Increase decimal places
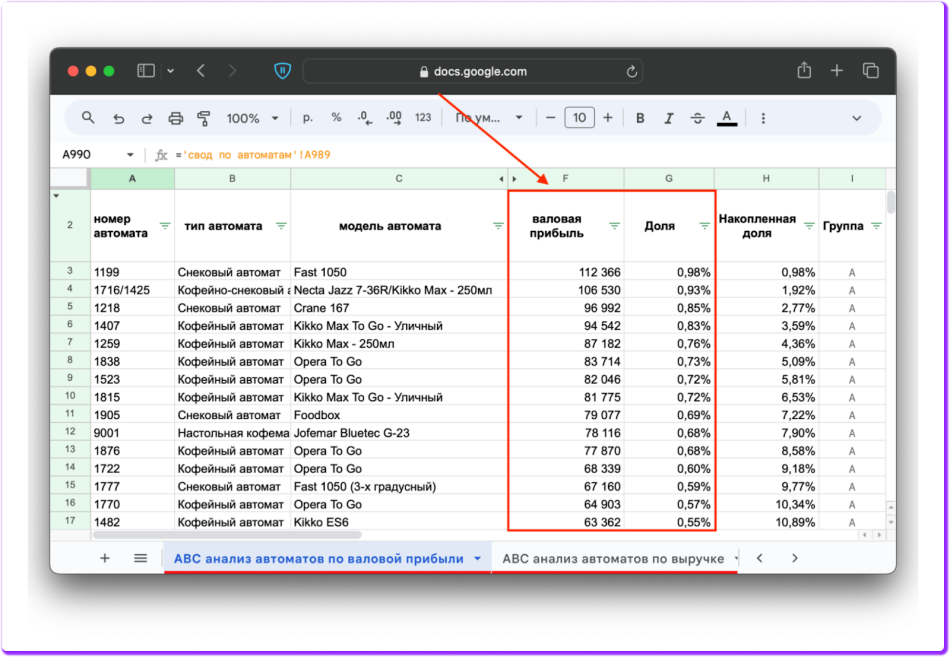Viewport: 950px width, 657px height. click(394, 118)
